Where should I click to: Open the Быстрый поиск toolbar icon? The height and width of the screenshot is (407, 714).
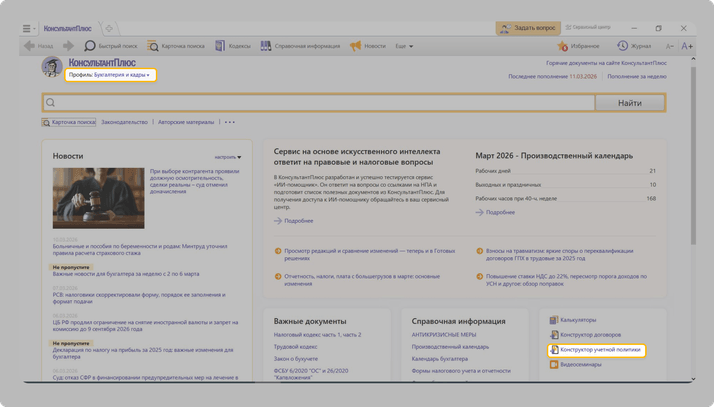pyautogui.click(x=90, y=46)
